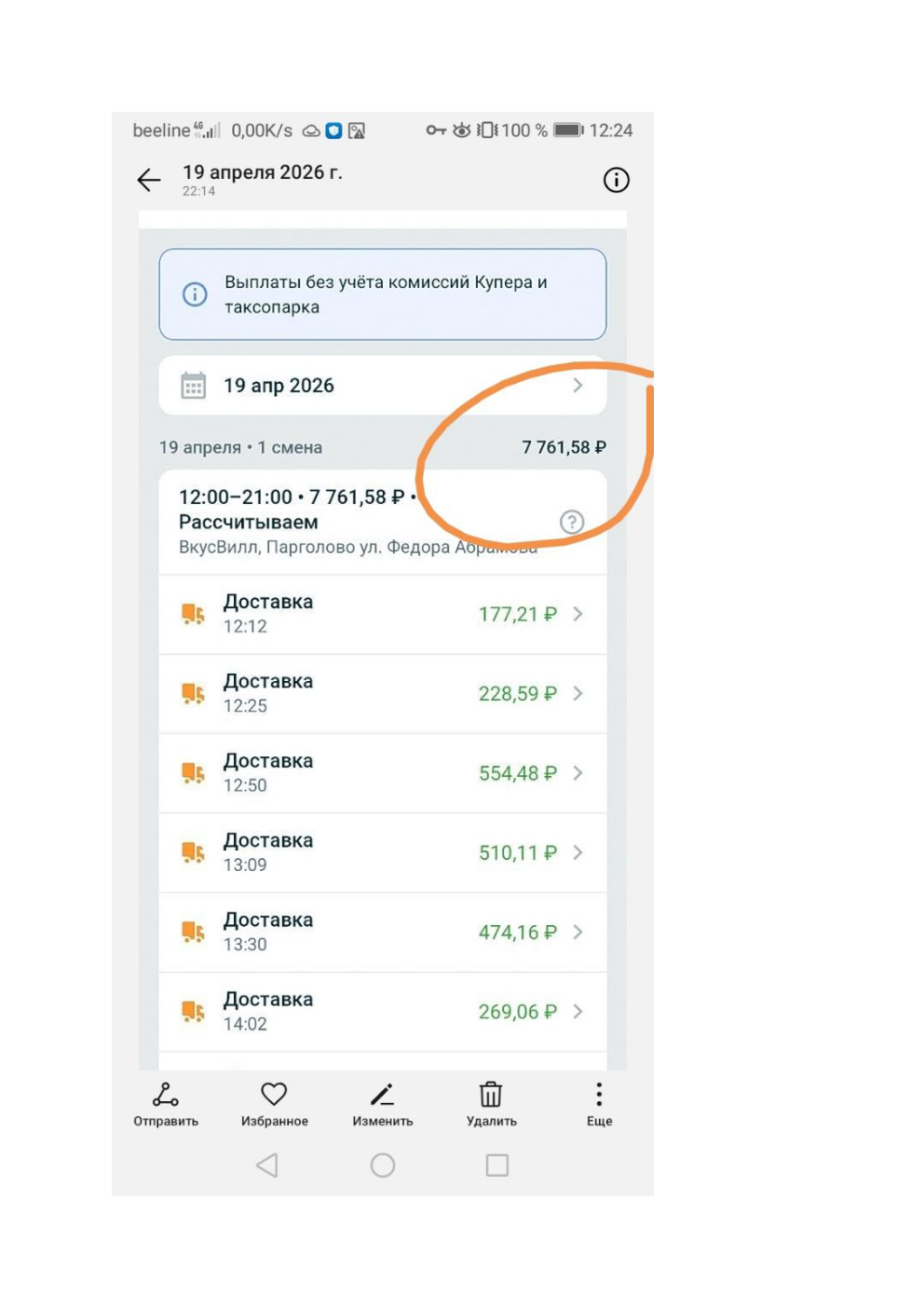Image resolution: width=924 pixels, height=1308 pixels.
Task: Tap the 474,16 ₽ amount at 13:30
Action: pyautogui.click(x=517, y=933)
